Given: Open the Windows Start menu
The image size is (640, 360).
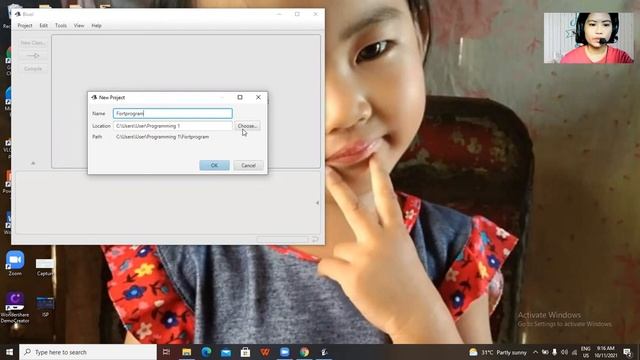Looking at the screenshot, I should coord(9,352).
